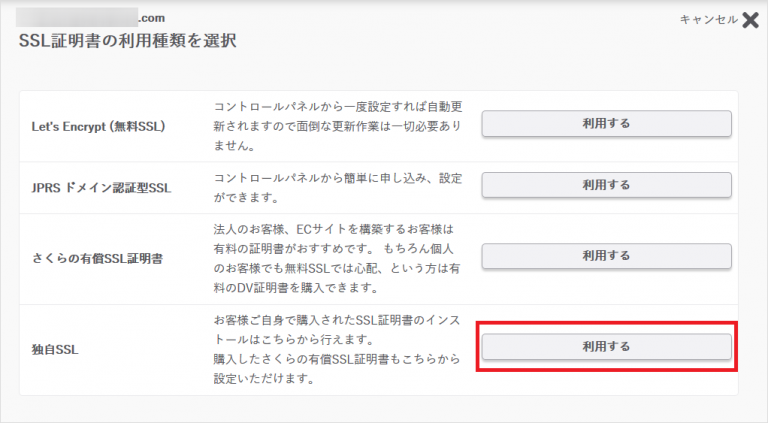Click 利用する for Let's Encrypt free SSL
Viewport: 768px width, 423px height.
[606, 123]
